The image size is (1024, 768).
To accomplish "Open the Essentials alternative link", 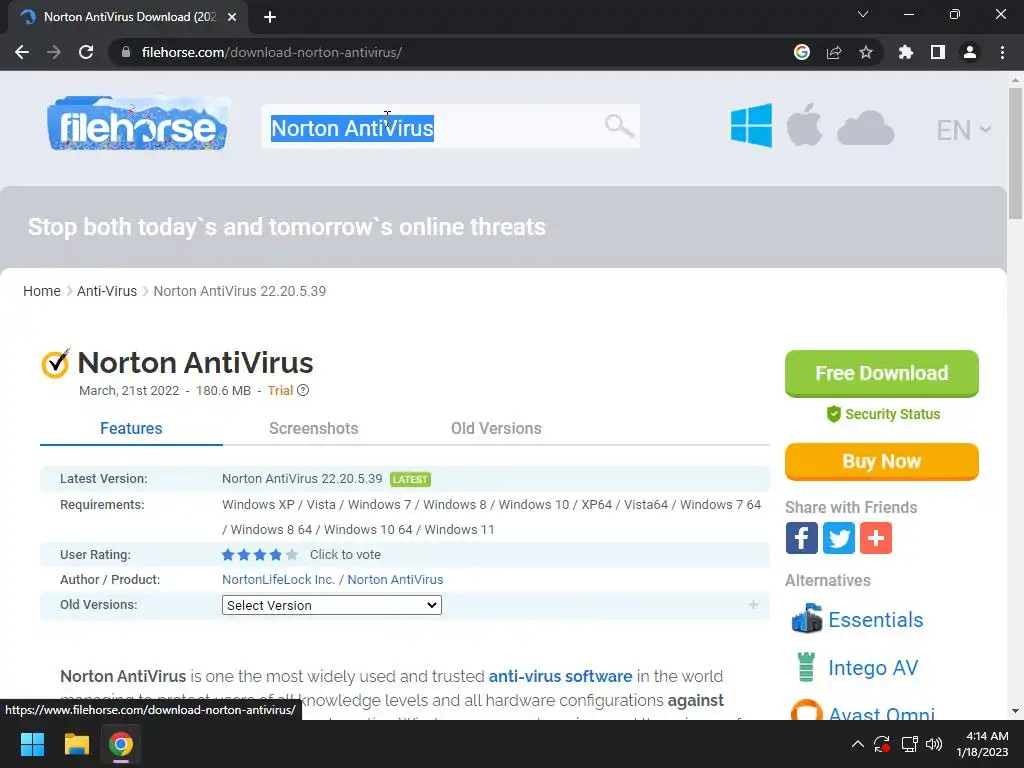I will click(x=876, y=620).
